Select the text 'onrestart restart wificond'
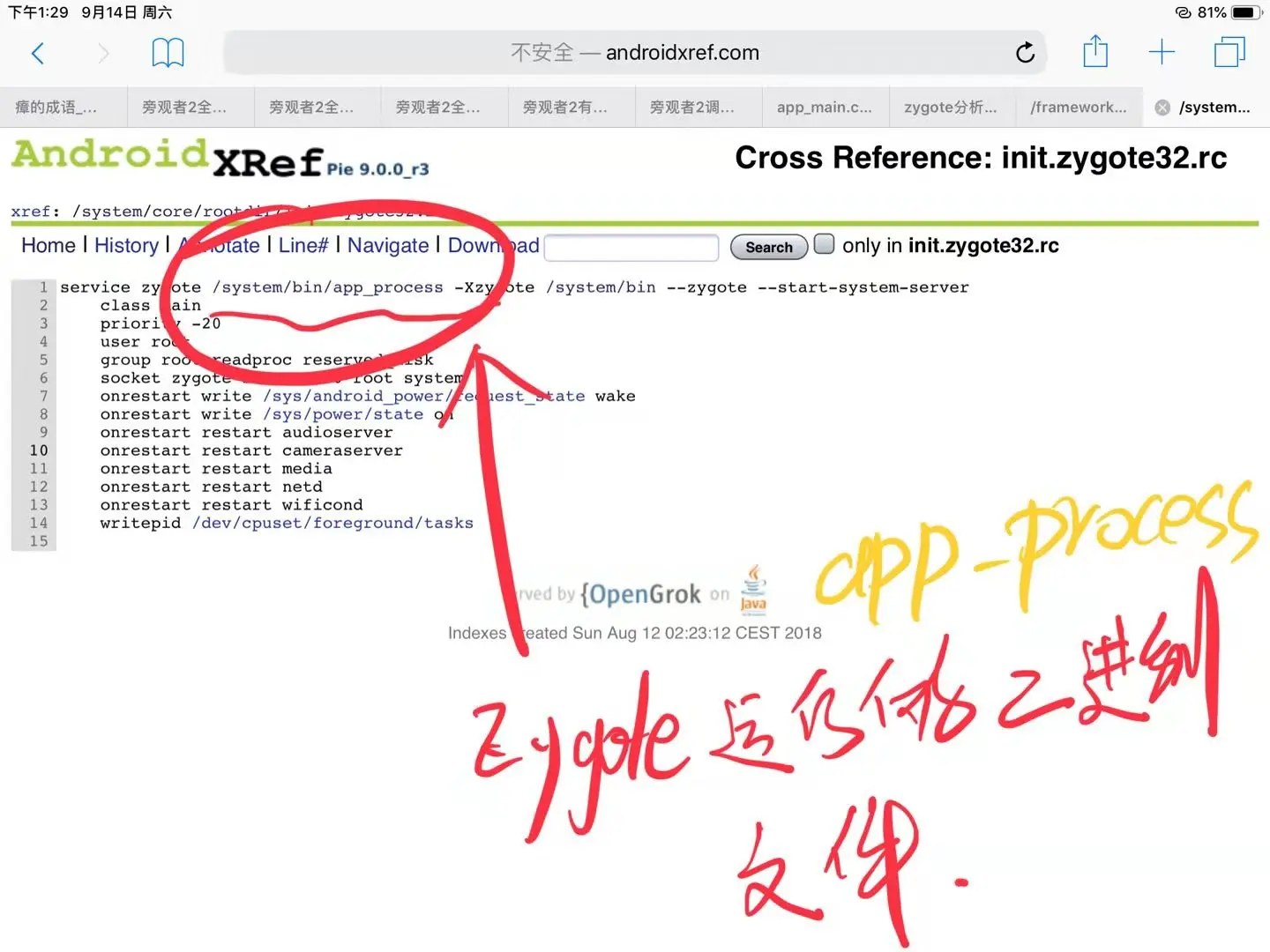1270x952 pixels. 231,505
